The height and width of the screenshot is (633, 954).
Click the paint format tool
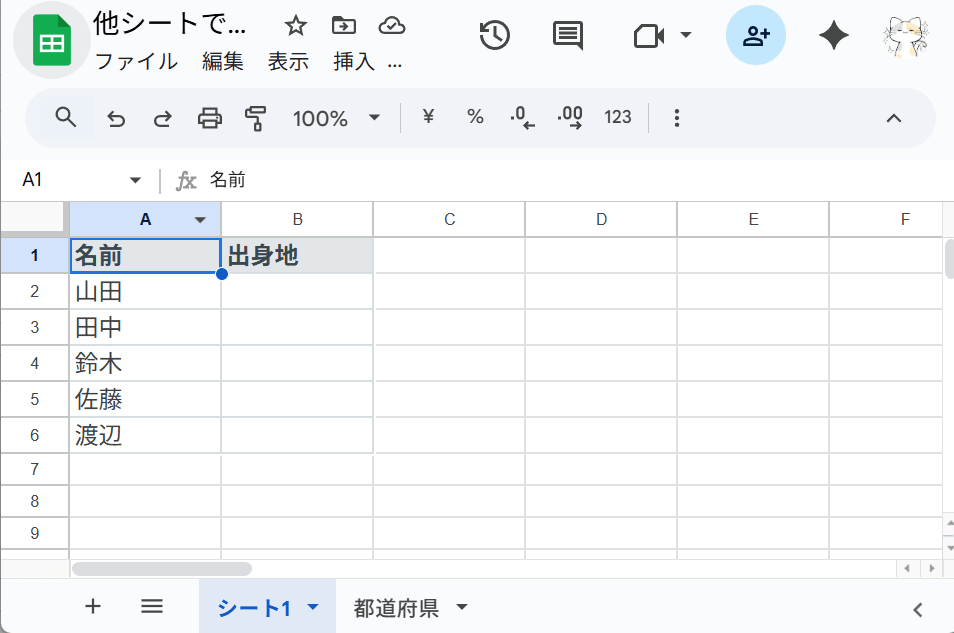pos(255,118)
